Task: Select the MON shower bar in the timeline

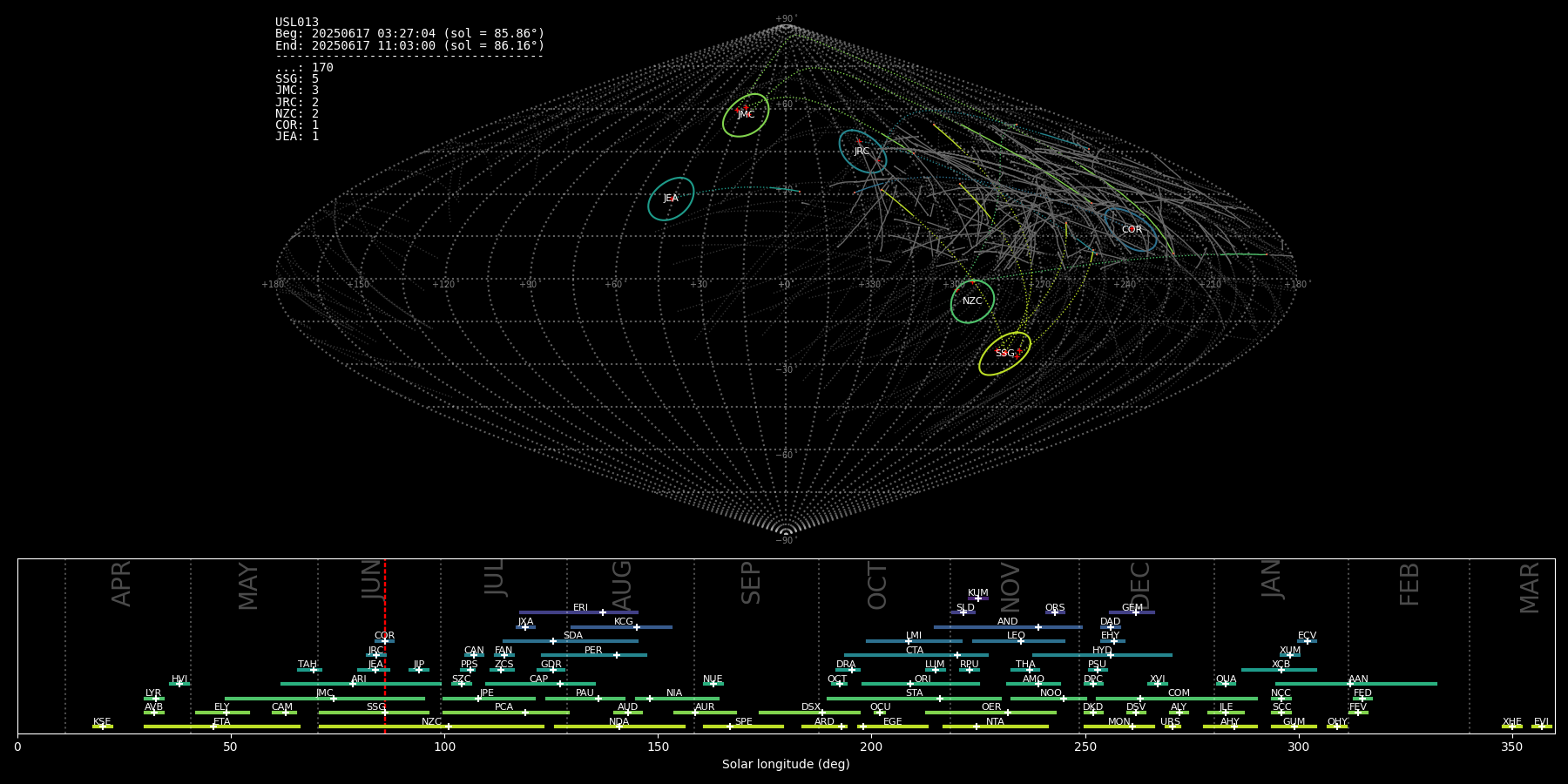Action: [x=1119, y=727]
